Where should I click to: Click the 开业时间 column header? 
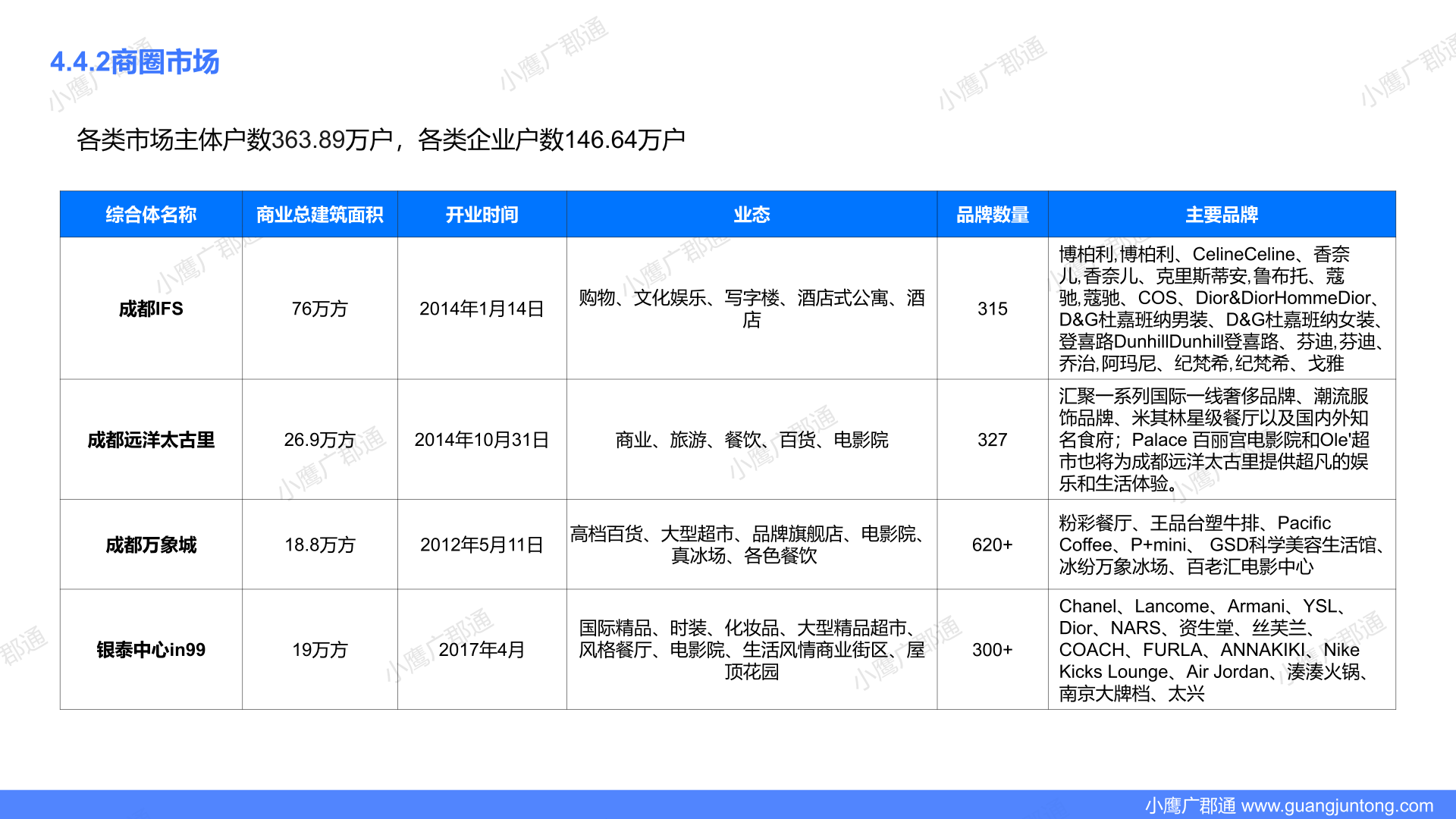482,215
